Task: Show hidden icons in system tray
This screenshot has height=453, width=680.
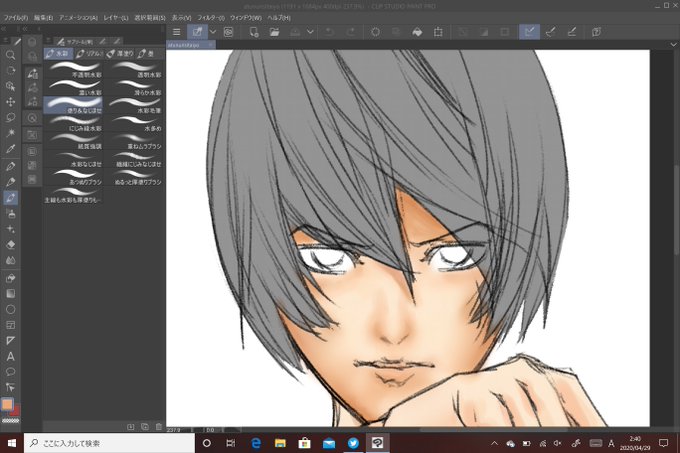Action: click(x=494, y=443)
